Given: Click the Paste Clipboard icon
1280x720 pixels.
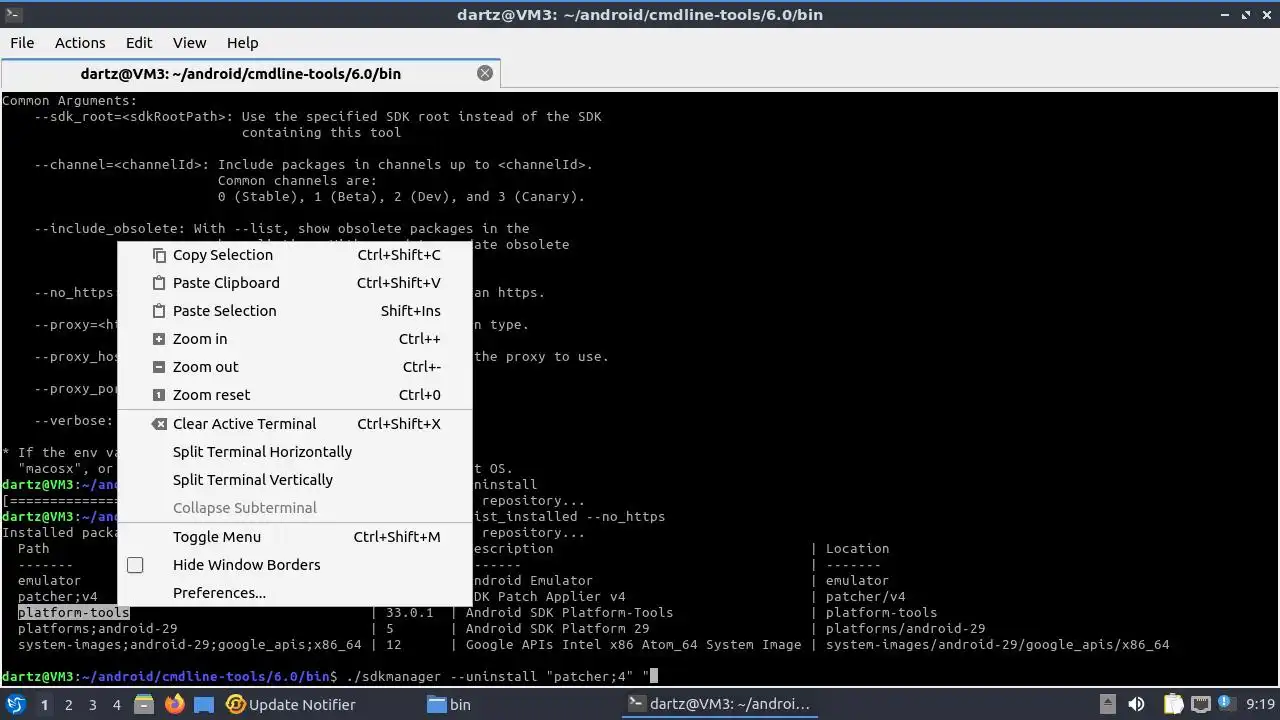Looking at the screenshot, I should point(158,283).
